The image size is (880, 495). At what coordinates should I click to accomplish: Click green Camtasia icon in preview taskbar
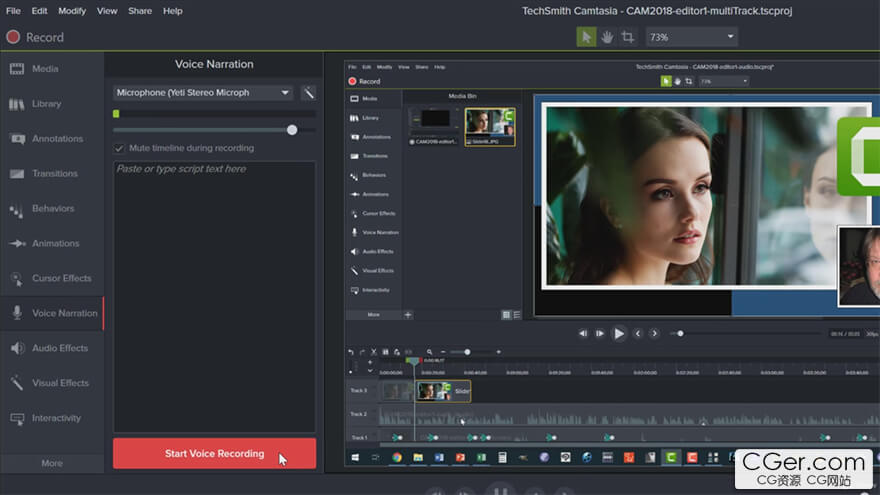click(671, 458)
